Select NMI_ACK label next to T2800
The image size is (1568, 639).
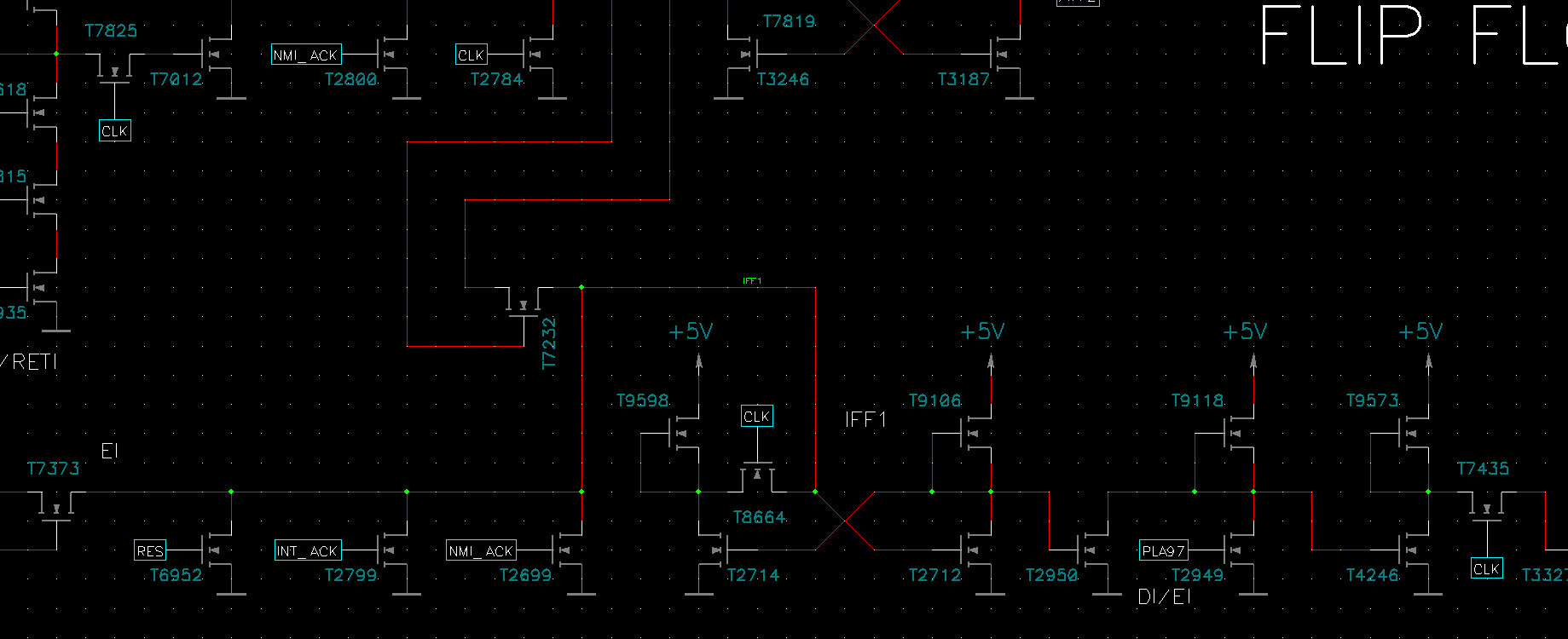305,55
